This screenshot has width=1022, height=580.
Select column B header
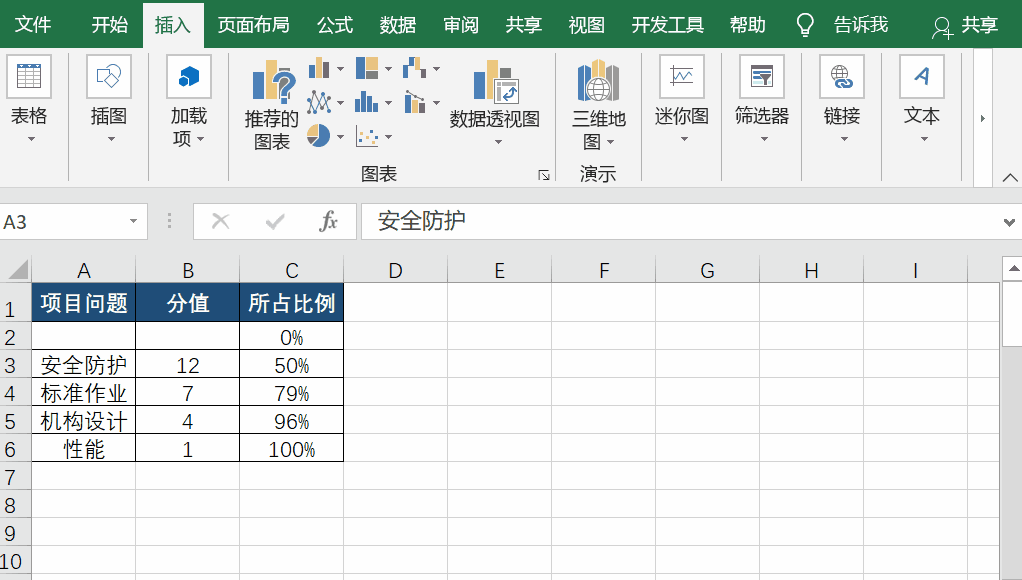pos(188,270)
